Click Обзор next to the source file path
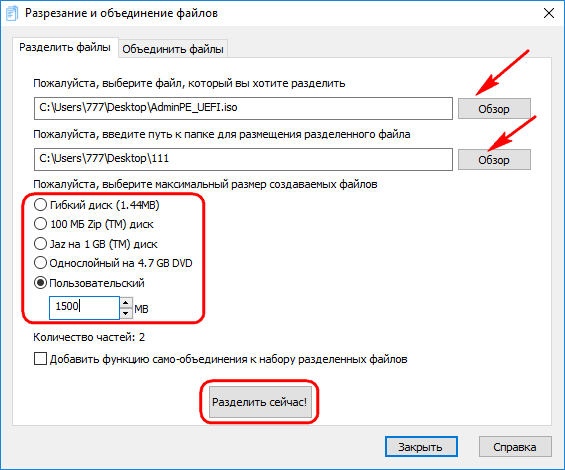Viewport: 565px width, 470px height. point(494,108)
